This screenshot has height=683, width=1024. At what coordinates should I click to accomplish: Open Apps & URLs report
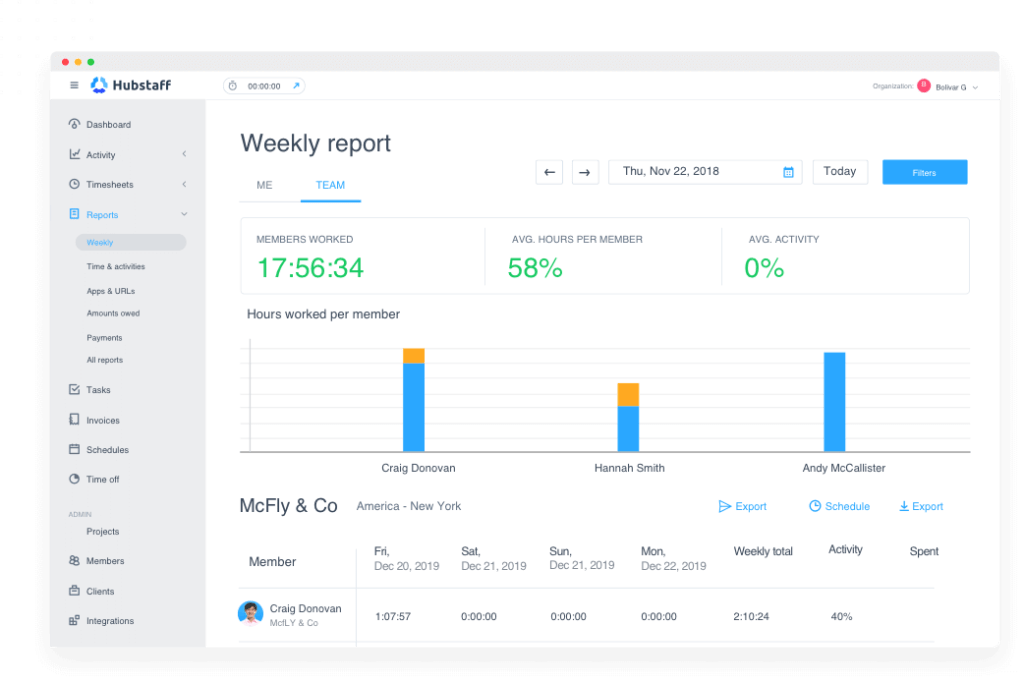[110, 291]
